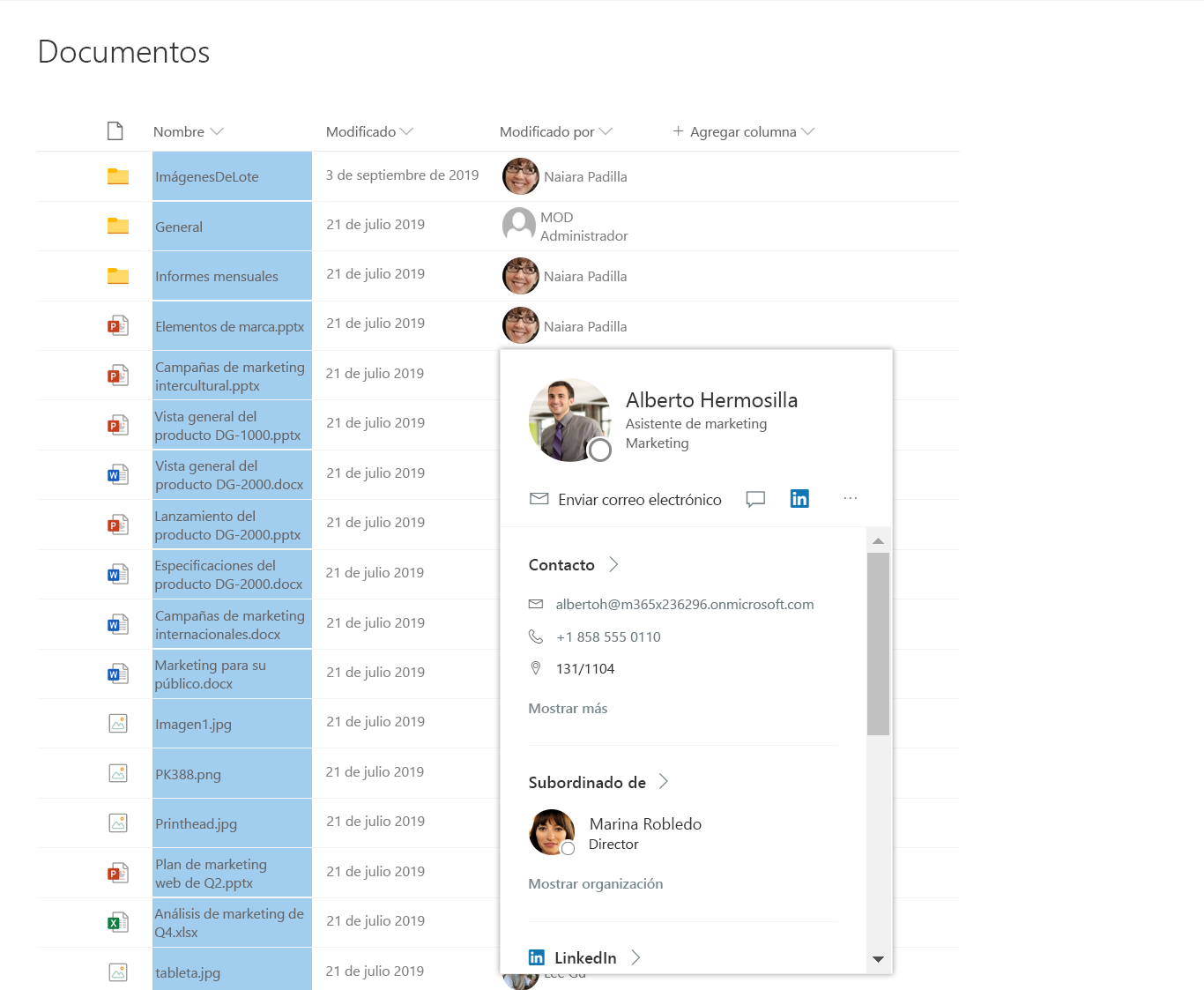Image resolution: width=1204 pixels, height=990 pixels.
Task: Click the file type column header icon
Action: [x=115, y=131]
